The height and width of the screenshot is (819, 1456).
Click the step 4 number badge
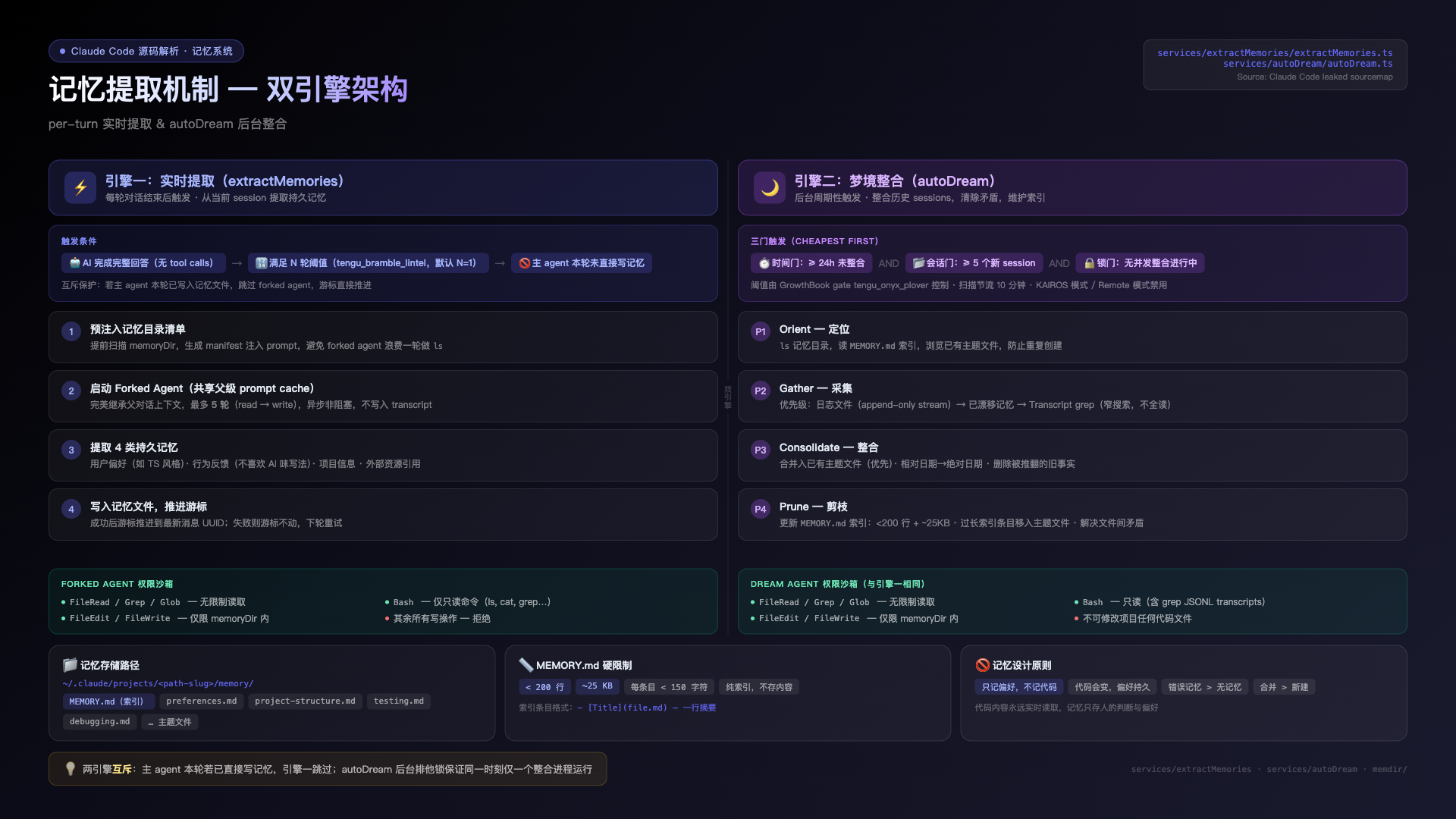pos(71,509)
